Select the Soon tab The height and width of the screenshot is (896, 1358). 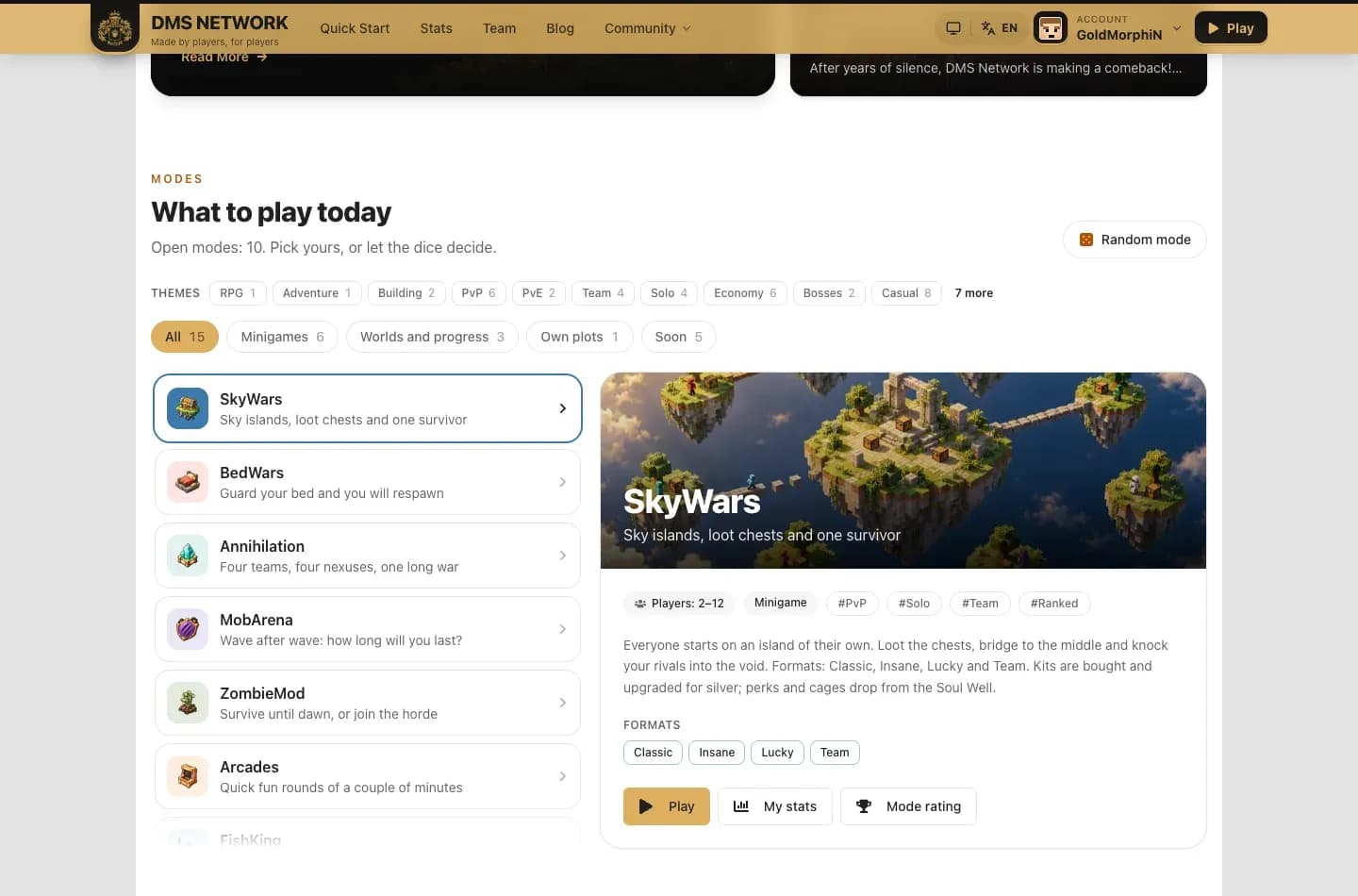click(678, 337)
